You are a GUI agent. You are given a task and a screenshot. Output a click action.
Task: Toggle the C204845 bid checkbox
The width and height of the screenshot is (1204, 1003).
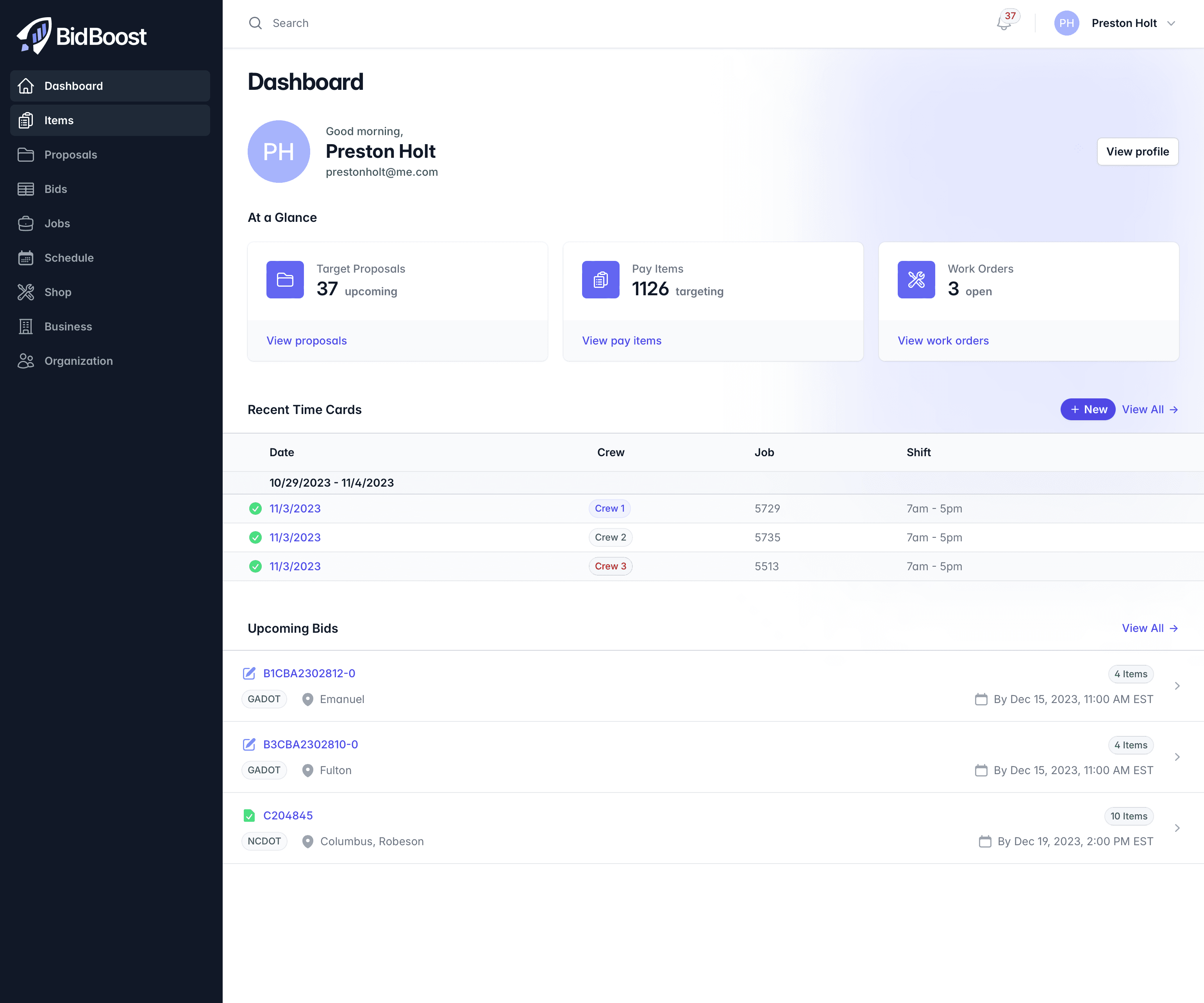pos(249,815)
